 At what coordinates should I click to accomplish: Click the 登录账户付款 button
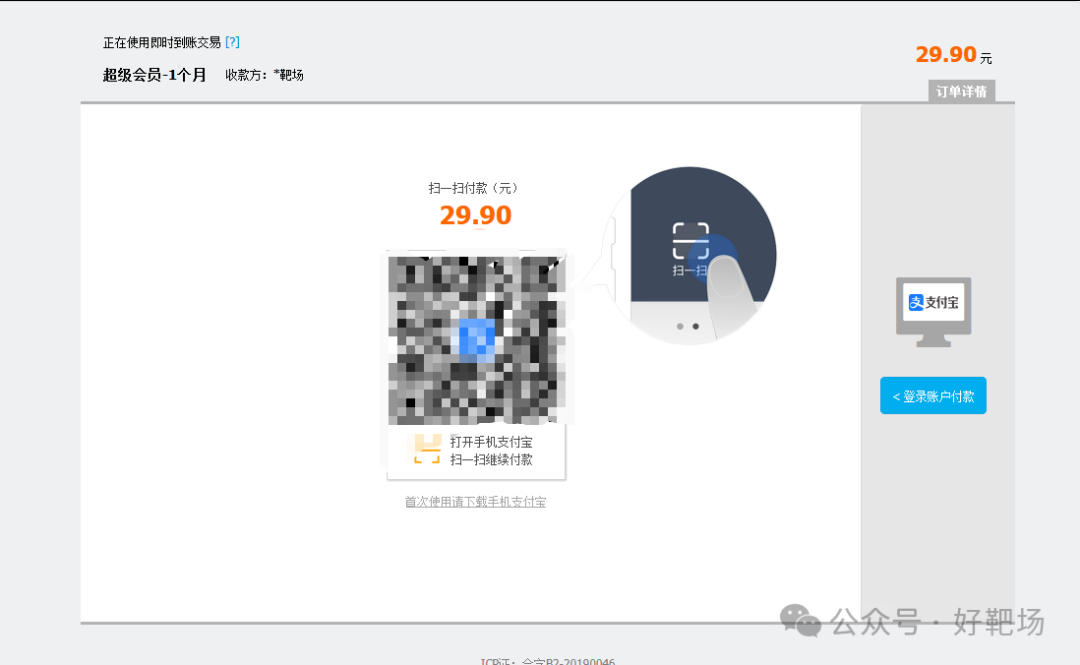point(933,396)
